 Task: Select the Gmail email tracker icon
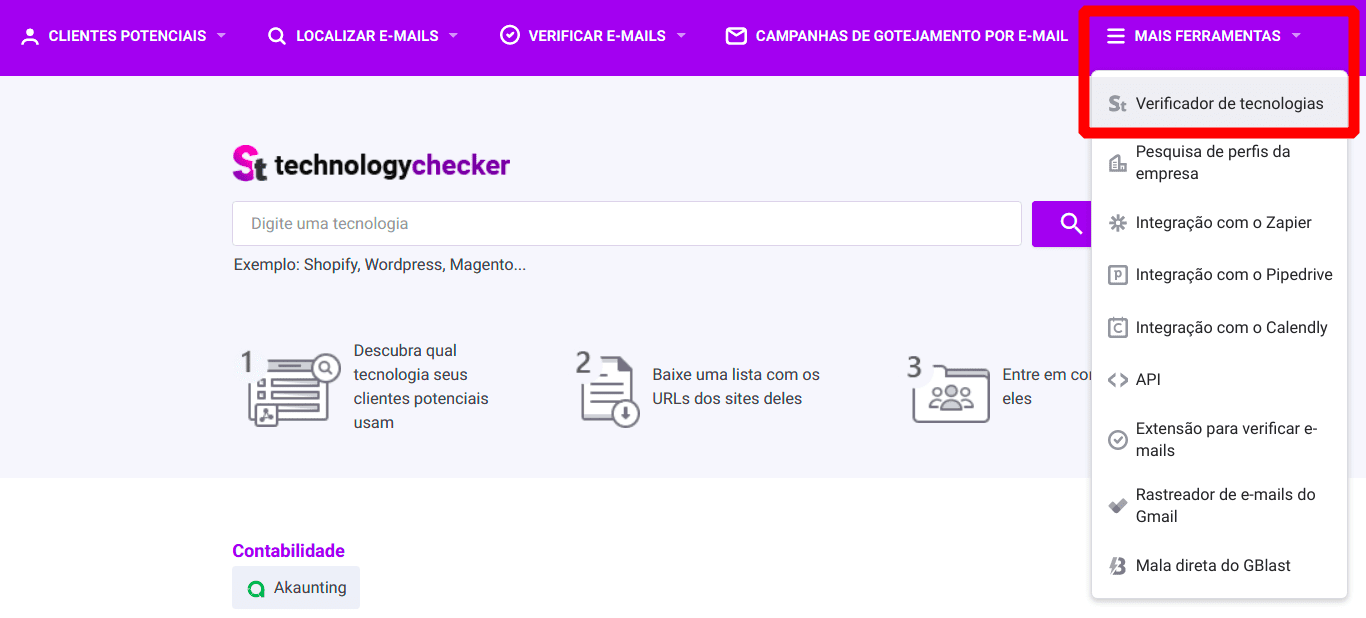(x=1117, y=505)
